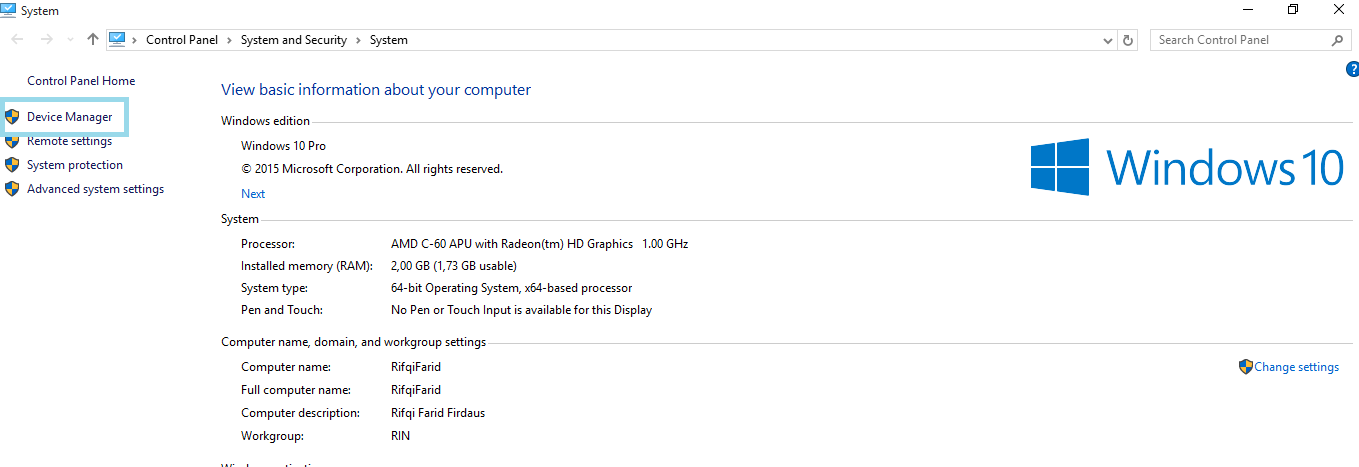This screenshot has width=1359, height=467.
Task: Click the back navigation arrow
Action: pos(17,40)
